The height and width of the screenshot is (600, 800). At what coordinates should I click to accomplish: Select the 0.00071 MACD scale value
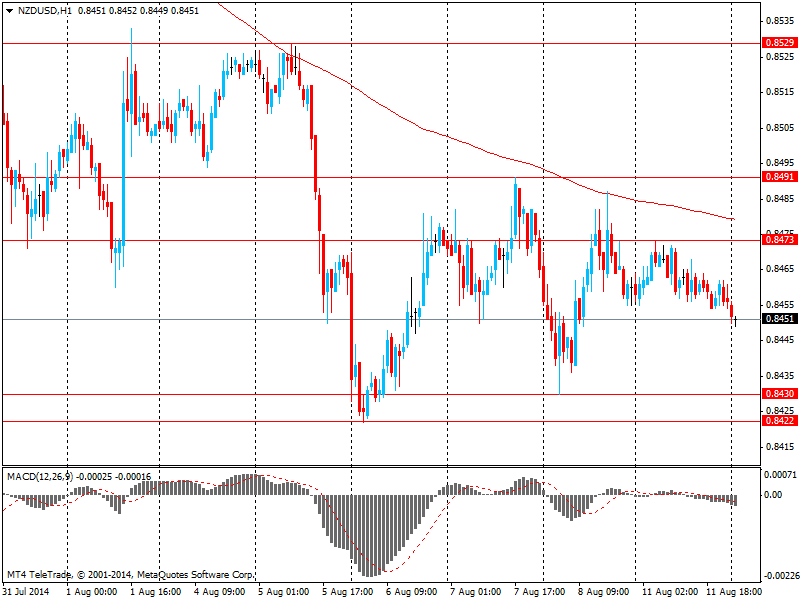[780, 474]
